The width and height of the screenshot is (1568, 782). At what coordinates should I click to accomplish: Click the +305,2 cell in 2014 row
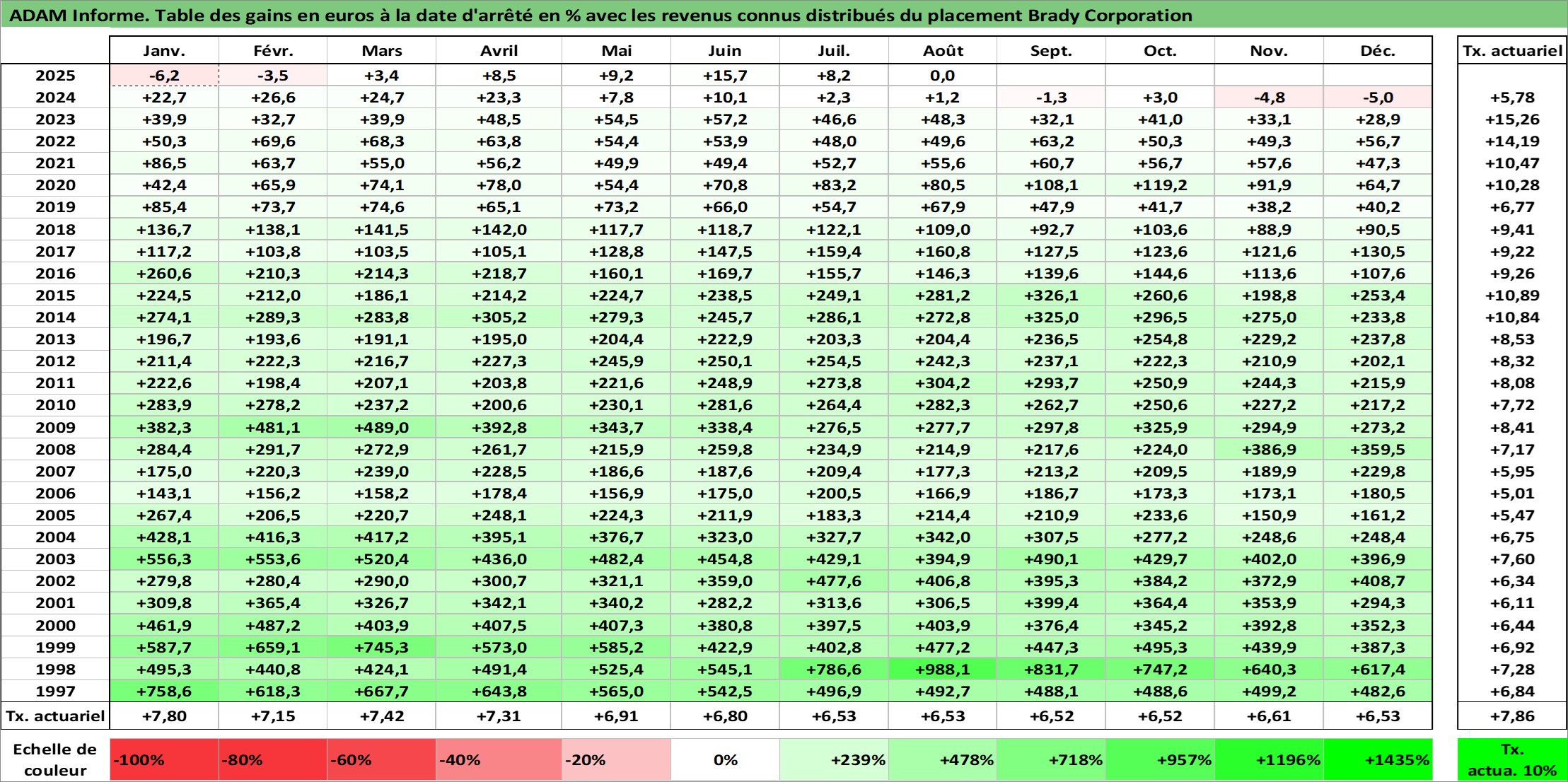coord(499,317)
